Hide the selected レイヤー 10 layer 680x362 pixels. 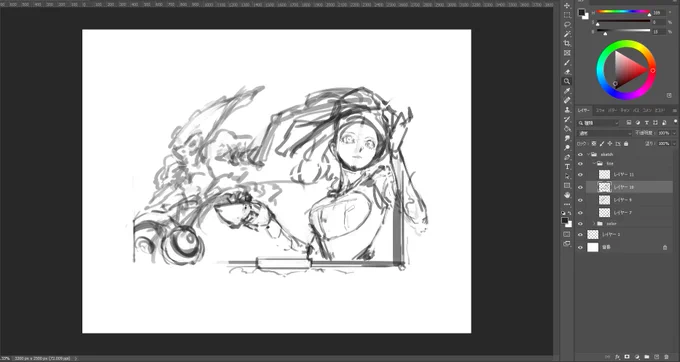(x=581, y=187)
